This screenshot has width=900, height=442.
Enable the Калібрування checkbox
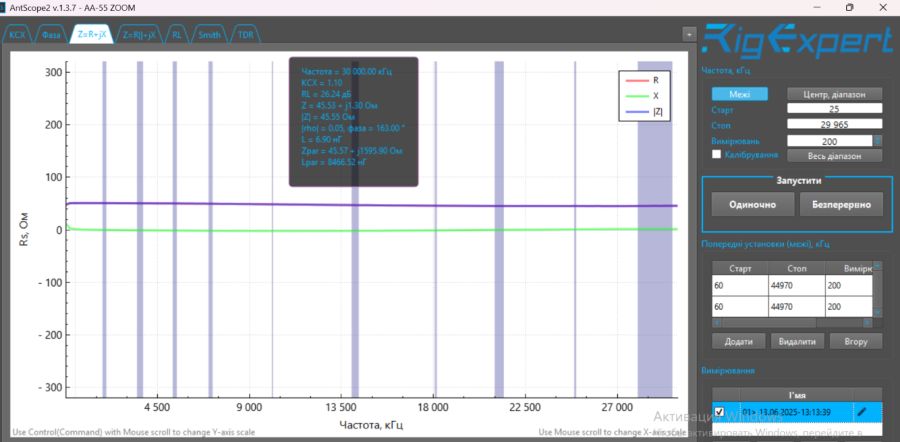(x=716, y=156)
